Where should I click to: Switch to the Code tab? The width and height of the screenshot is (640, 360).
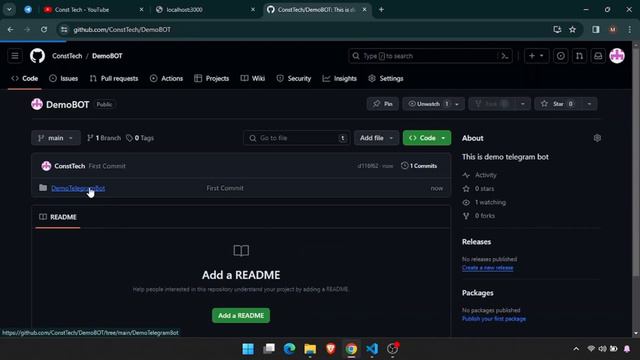pos(25,78)
